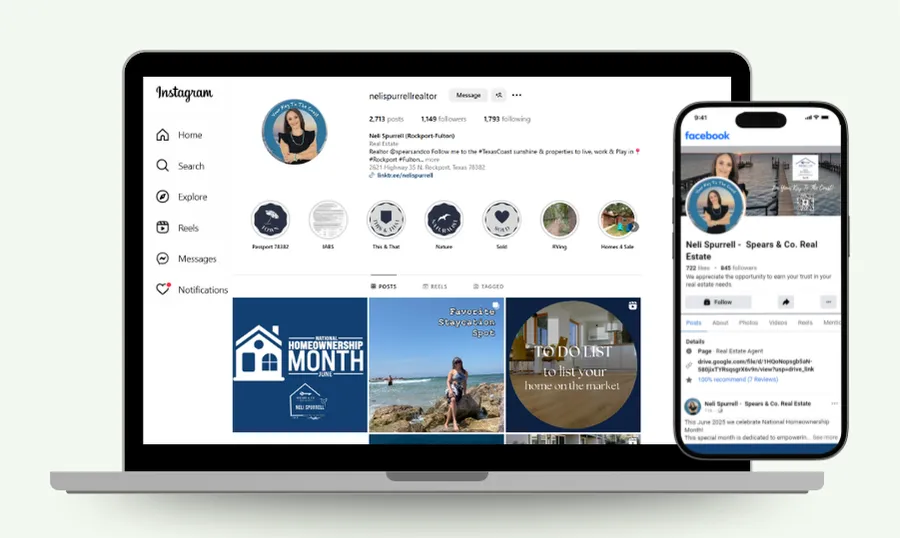Open the Reels icon in Instagram sidebar
Screen dimensions: 900x538
162,227
